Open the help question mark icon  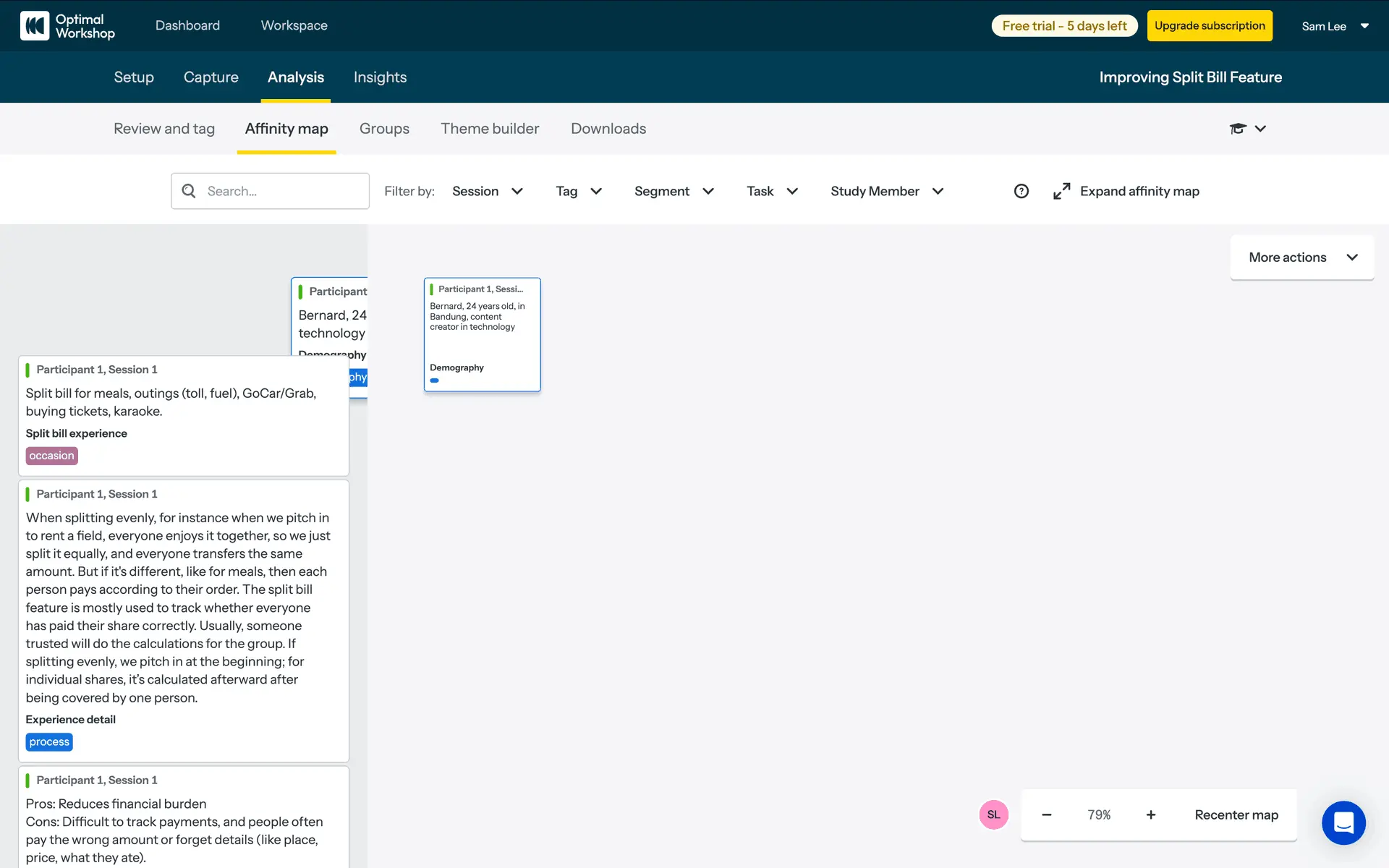point(1021,191)
